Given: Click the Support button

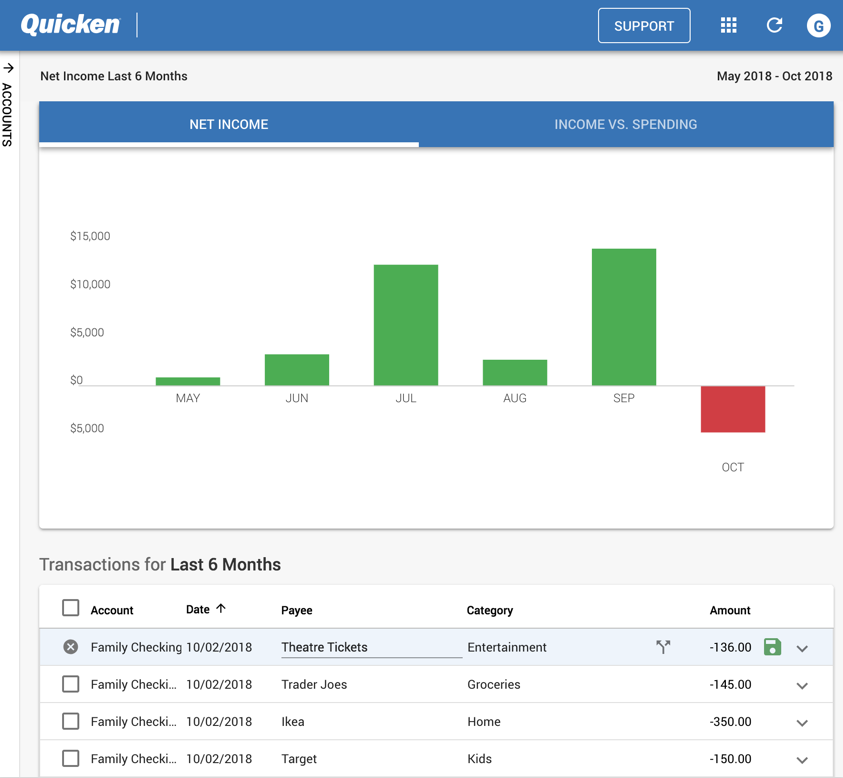Looking at the screenshot, I should [x=644, y=26].
